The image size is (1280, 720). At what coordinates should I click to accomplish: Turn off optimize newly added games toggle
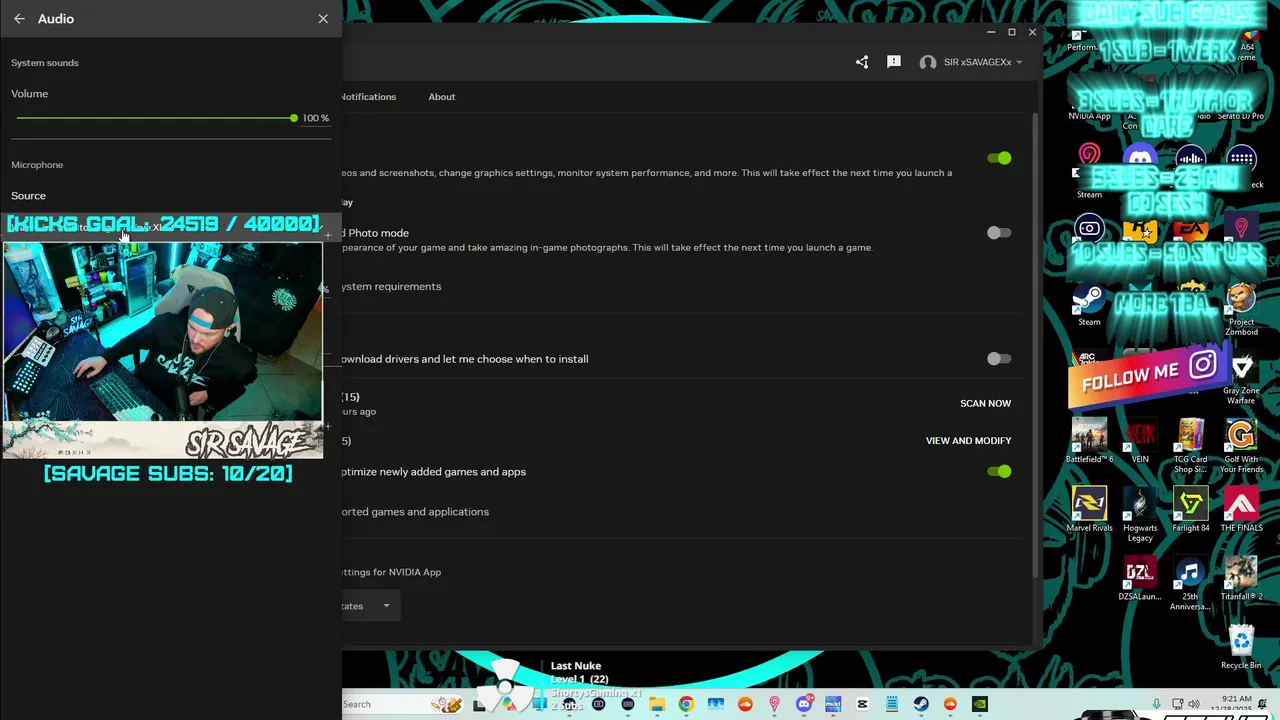pos(999,471)
